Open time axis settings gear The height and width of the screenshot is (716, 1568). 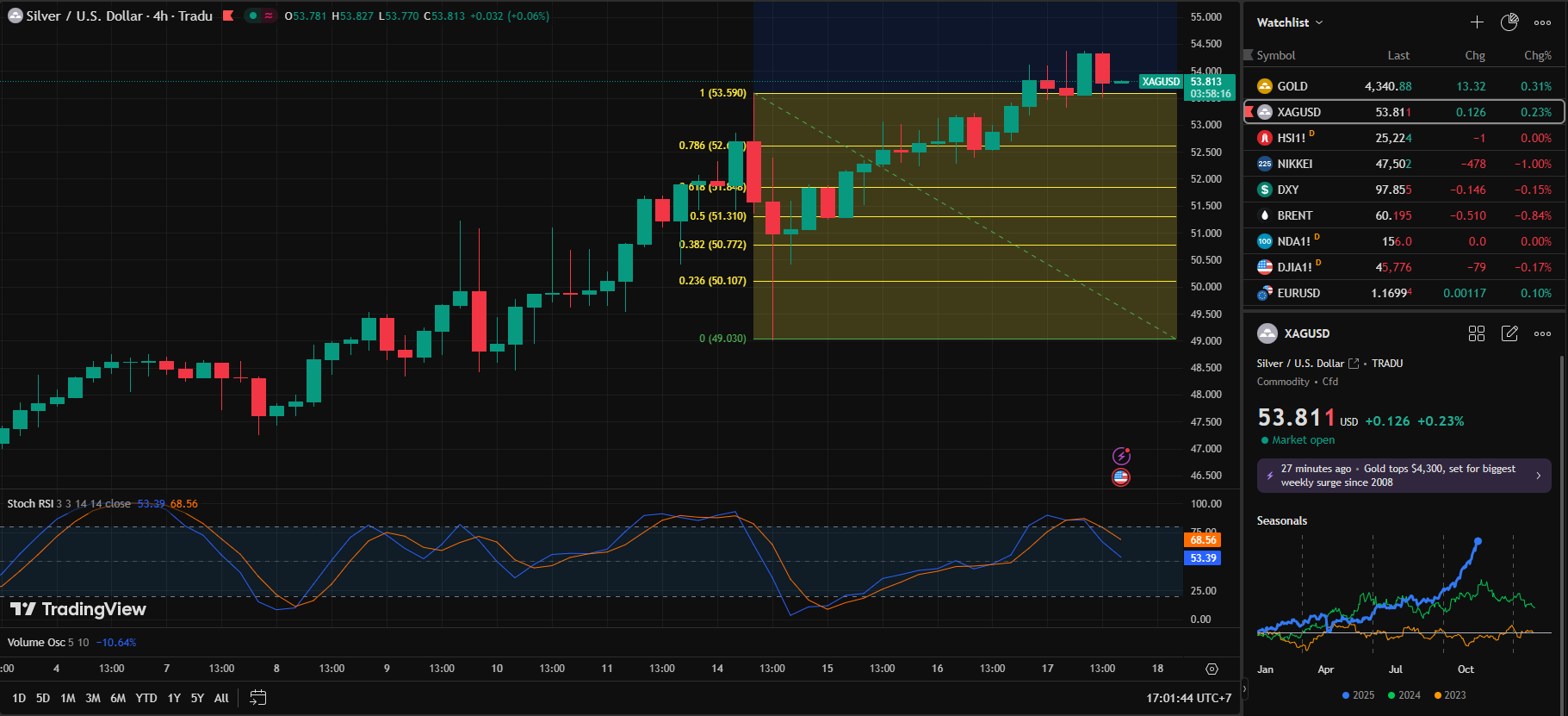click(1212, 669)
